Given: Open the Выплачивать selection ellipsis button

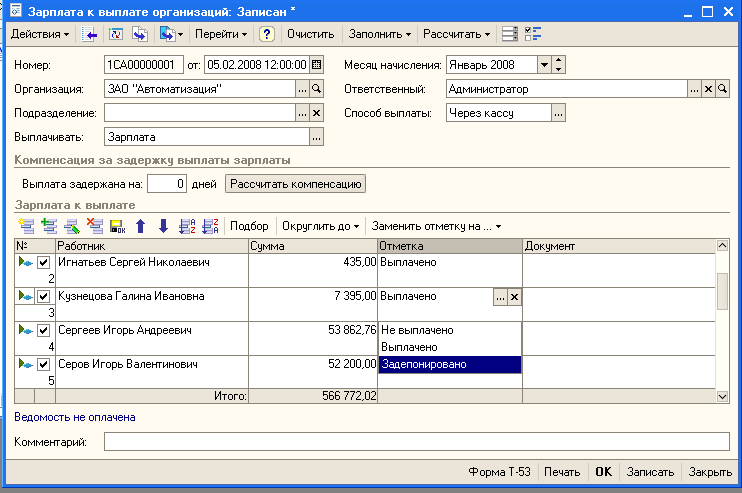Looking at the screenshot, I should pos(317,137).
